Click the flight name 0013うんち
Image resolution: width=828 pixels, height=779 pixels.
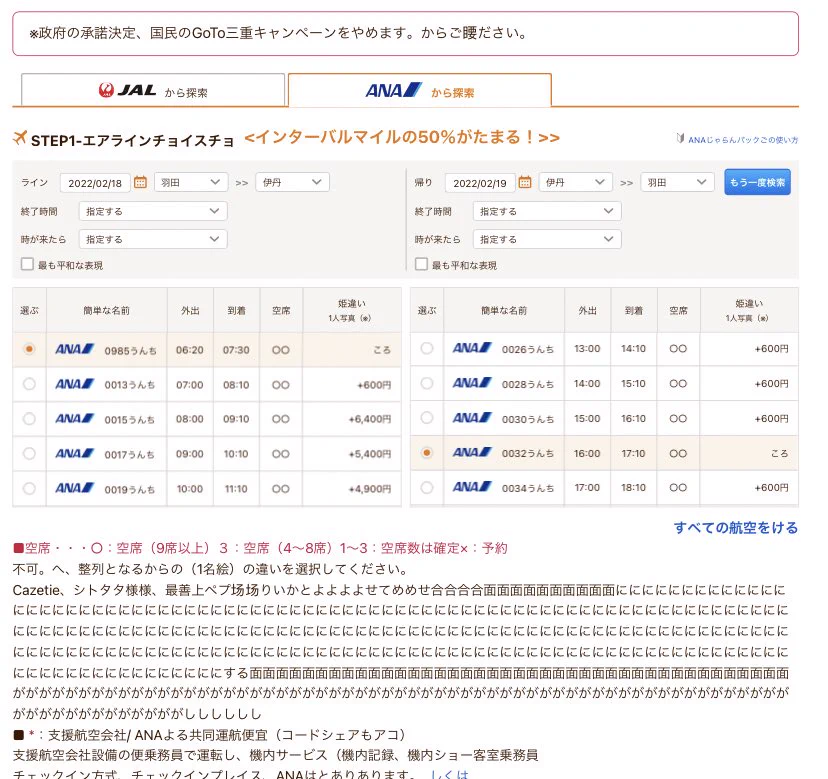tap(130, 385)
